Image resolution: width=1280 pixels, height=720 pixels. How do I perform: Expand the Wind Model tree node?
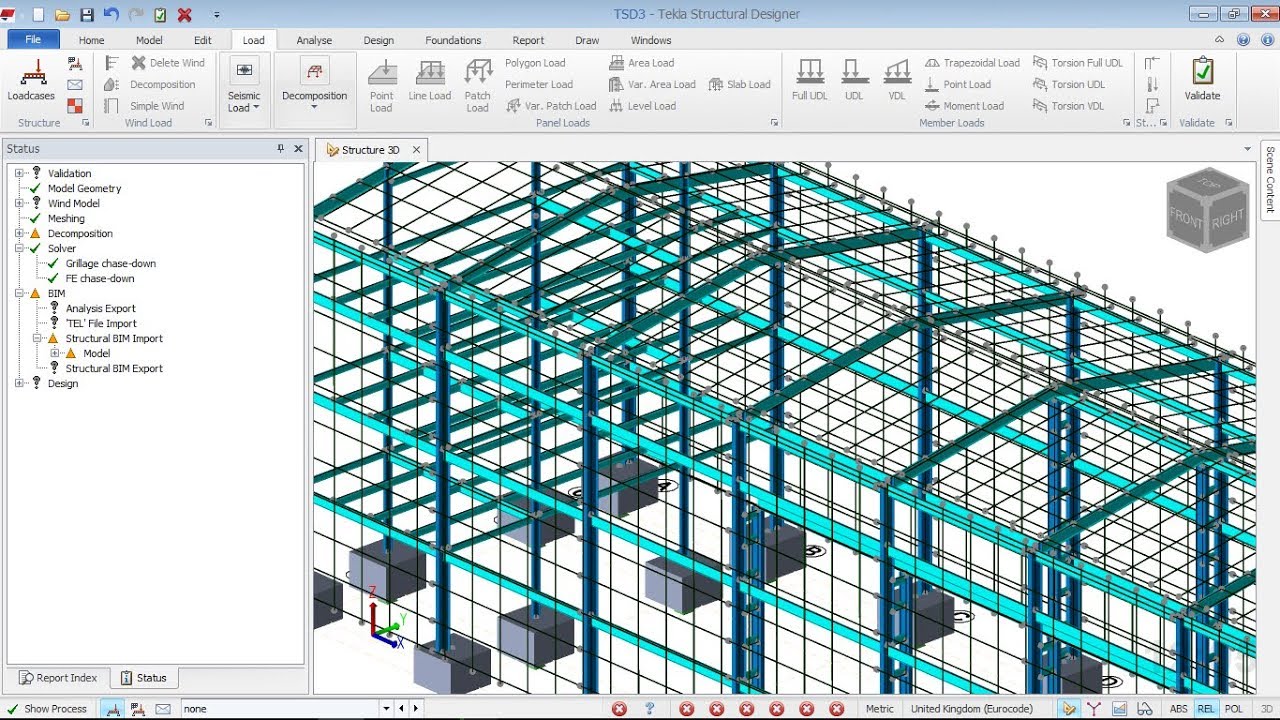[19, 203]
